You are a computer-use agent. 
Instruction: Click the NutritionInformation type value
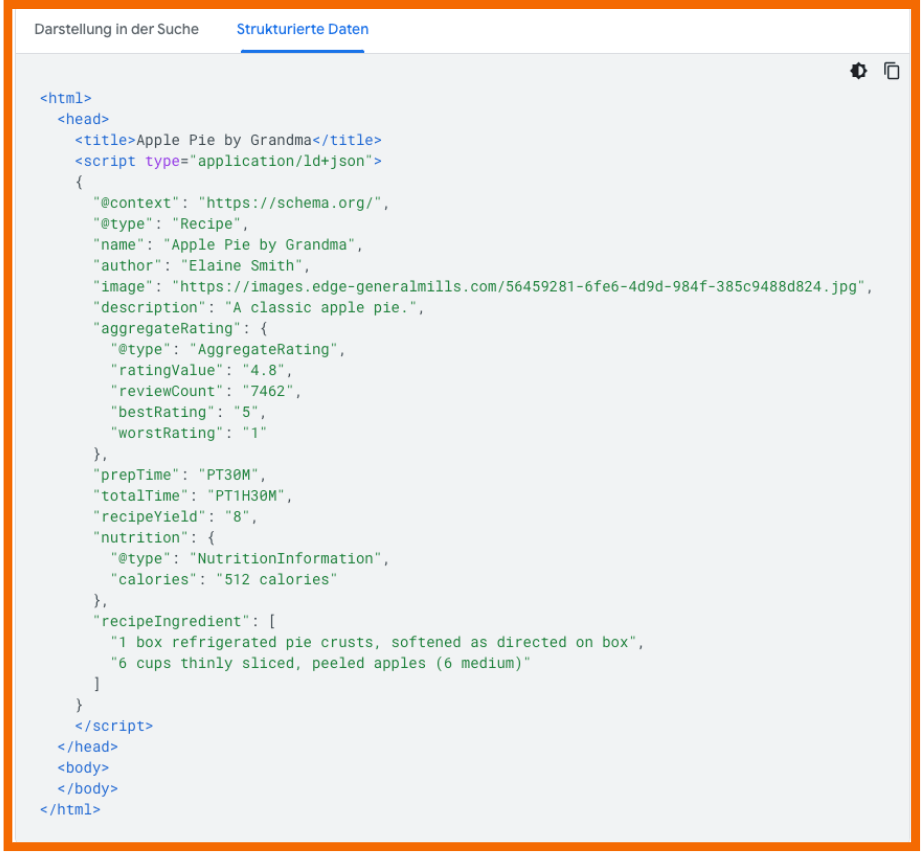[285, 559]
